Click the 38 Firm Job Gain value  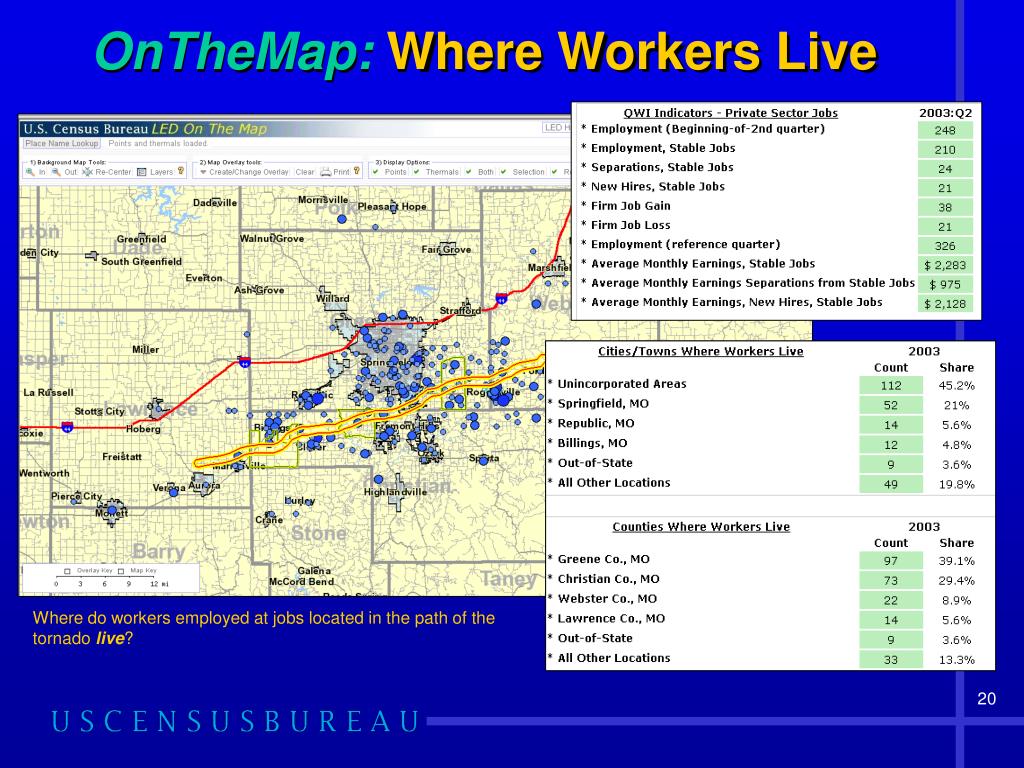coord(944,208)
